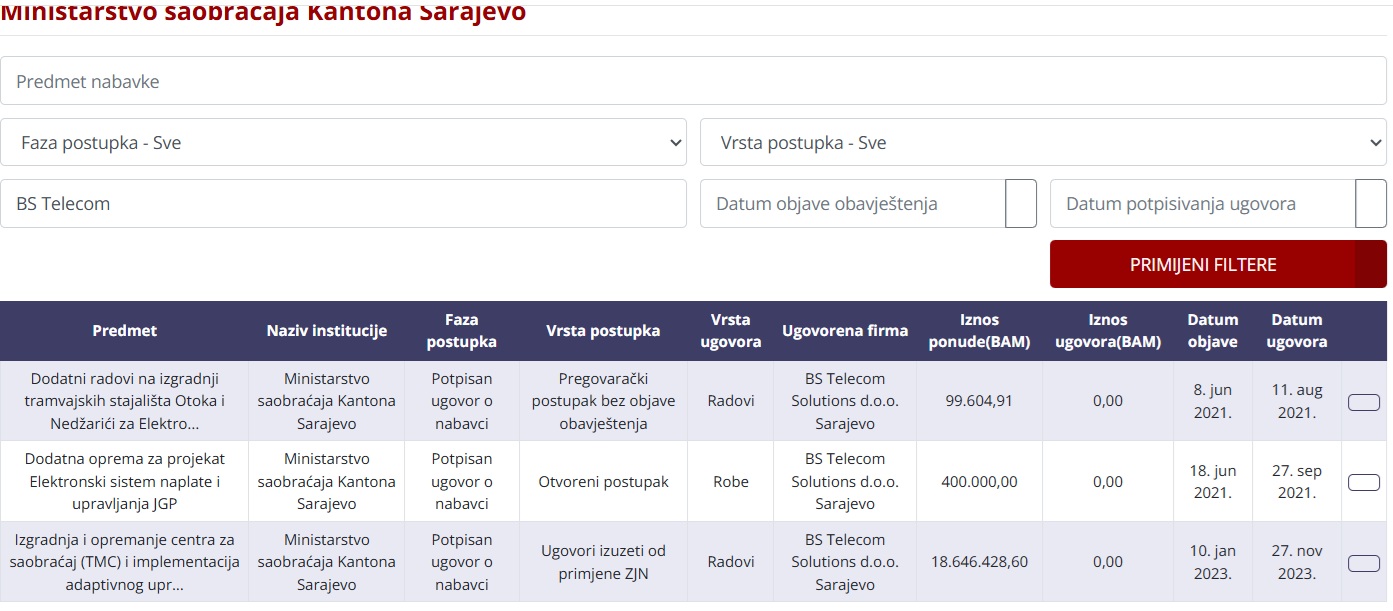Select the Datum ugovora column header
1393x611 pixels.
(1297, 331)
